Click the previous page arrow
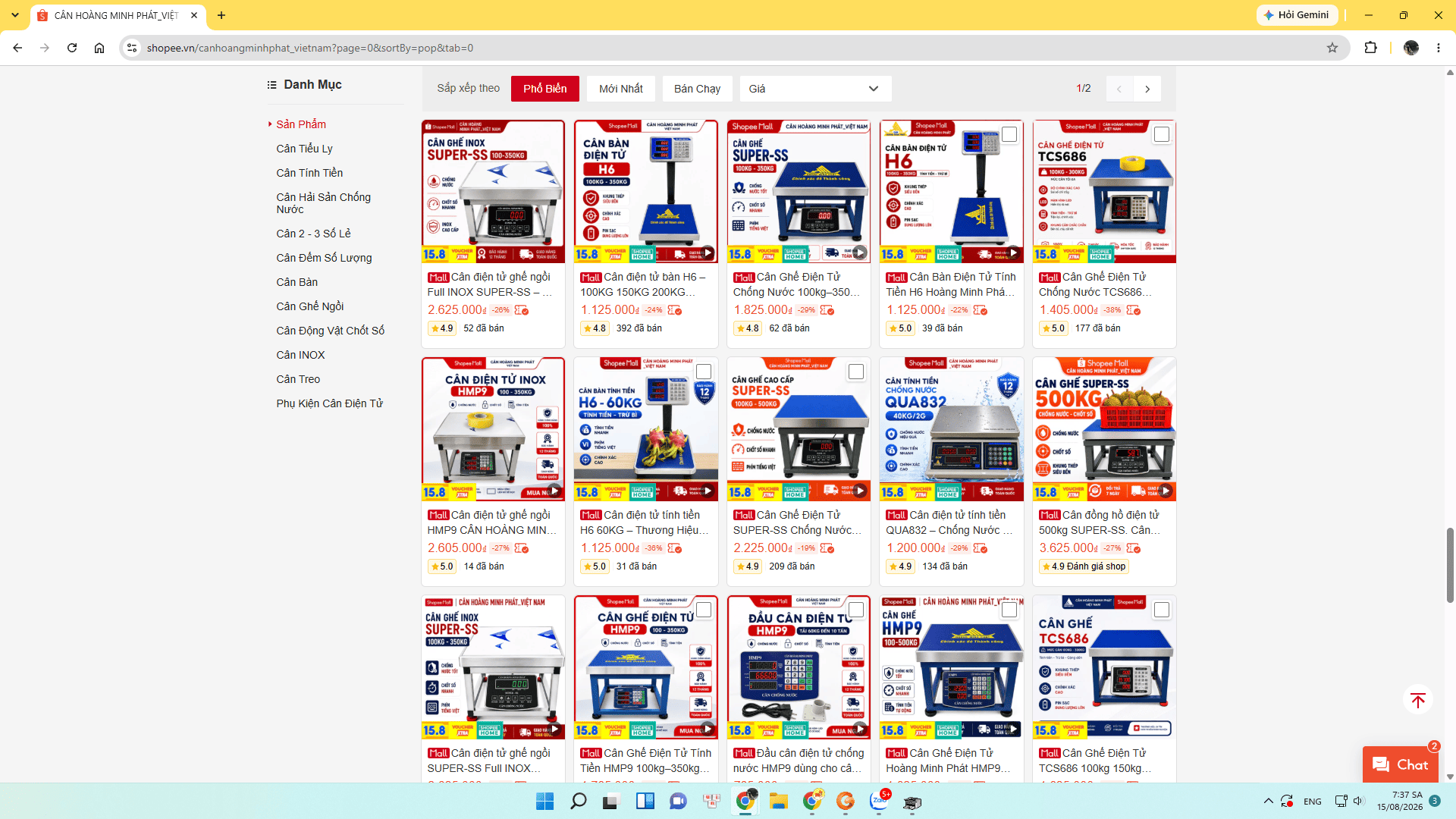Image resolution: width=1456 pixels, height=819 pixels. [x=1119, y=89]
